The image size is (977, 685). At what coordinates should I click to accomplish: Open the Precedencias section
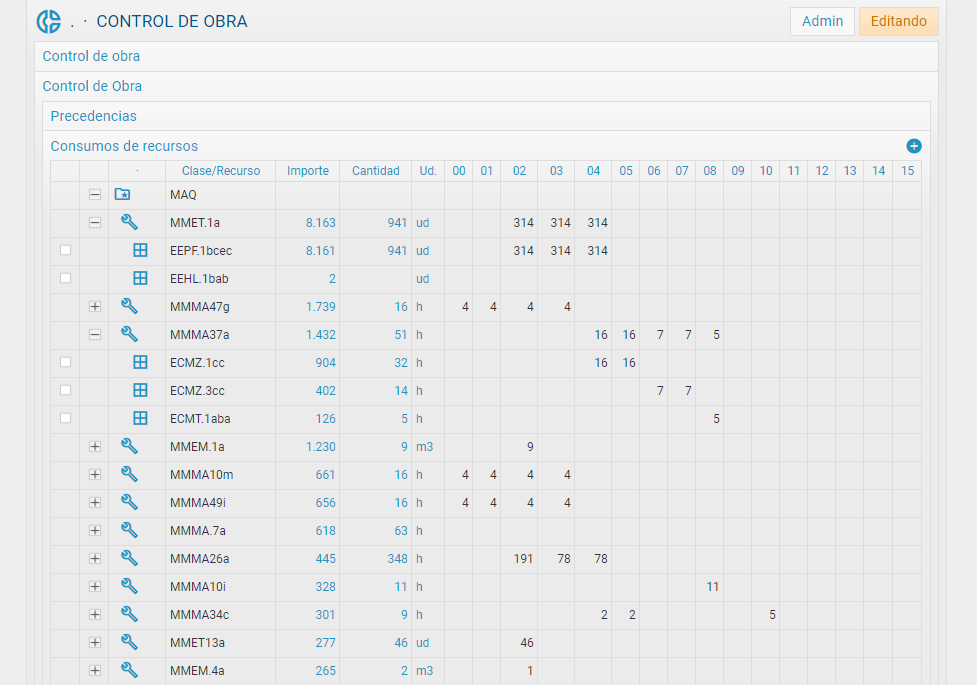[x=93, y=116]
